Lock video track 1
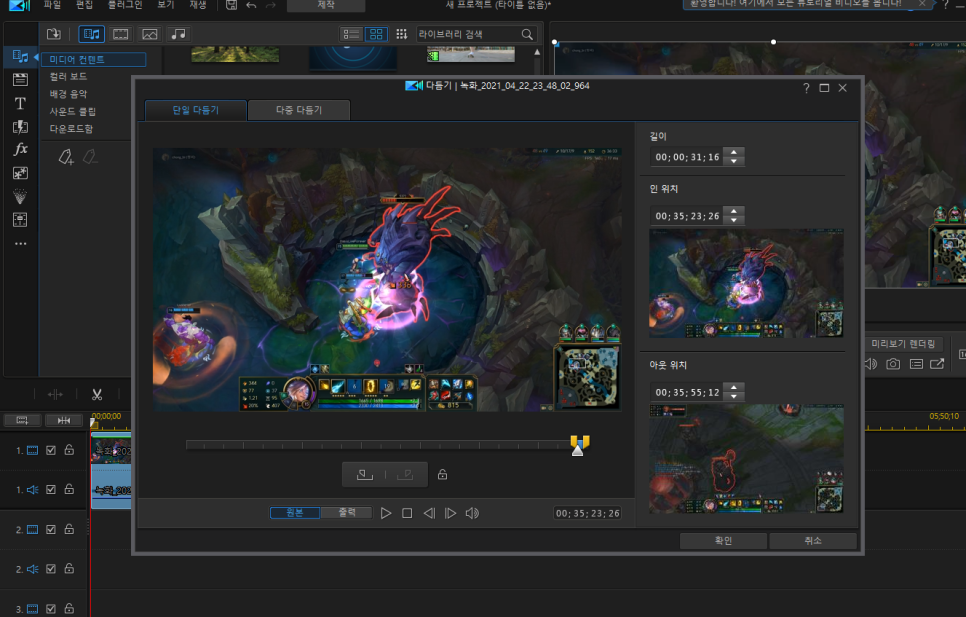966x617 pixels. [69, 450]
